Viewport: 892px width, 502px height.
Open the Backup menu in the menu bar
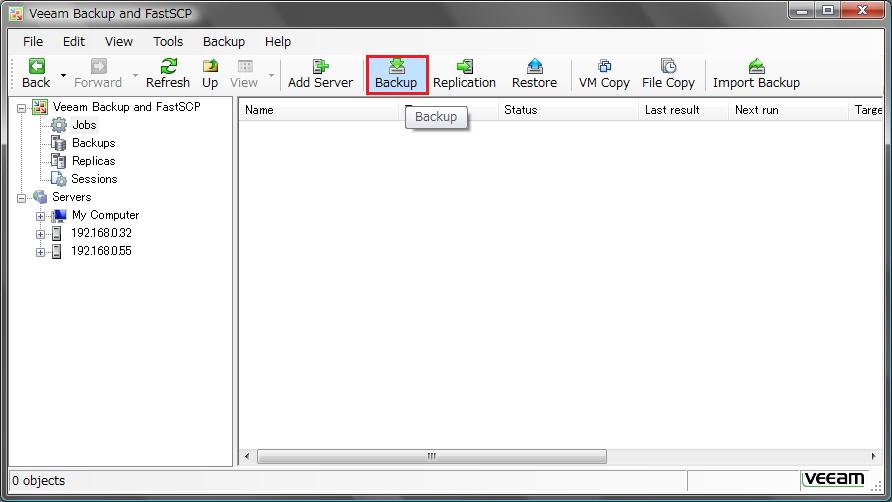224,42
